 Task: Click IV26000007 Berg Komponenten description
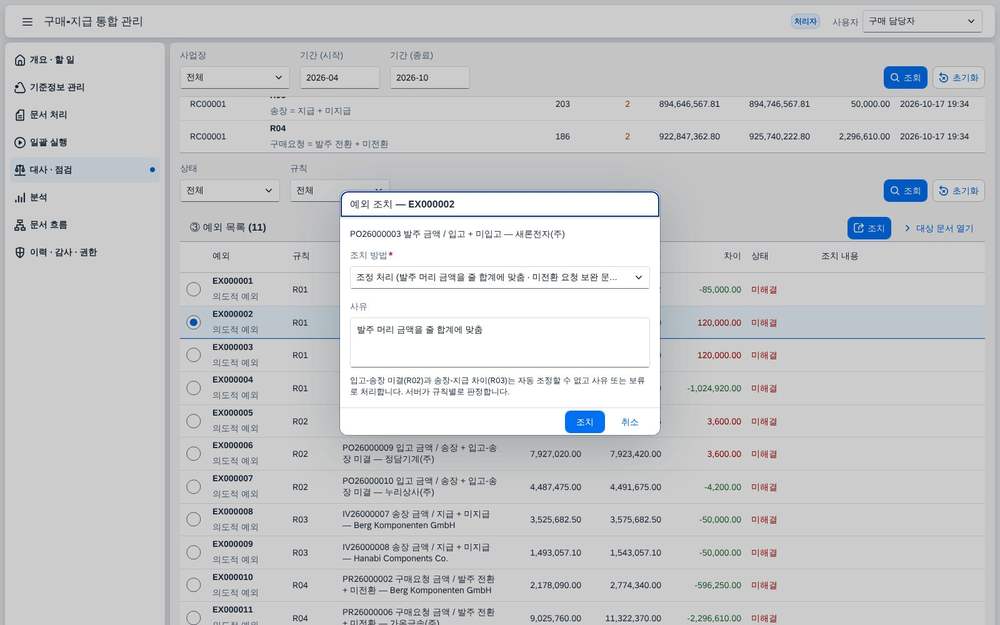[416, 519]
